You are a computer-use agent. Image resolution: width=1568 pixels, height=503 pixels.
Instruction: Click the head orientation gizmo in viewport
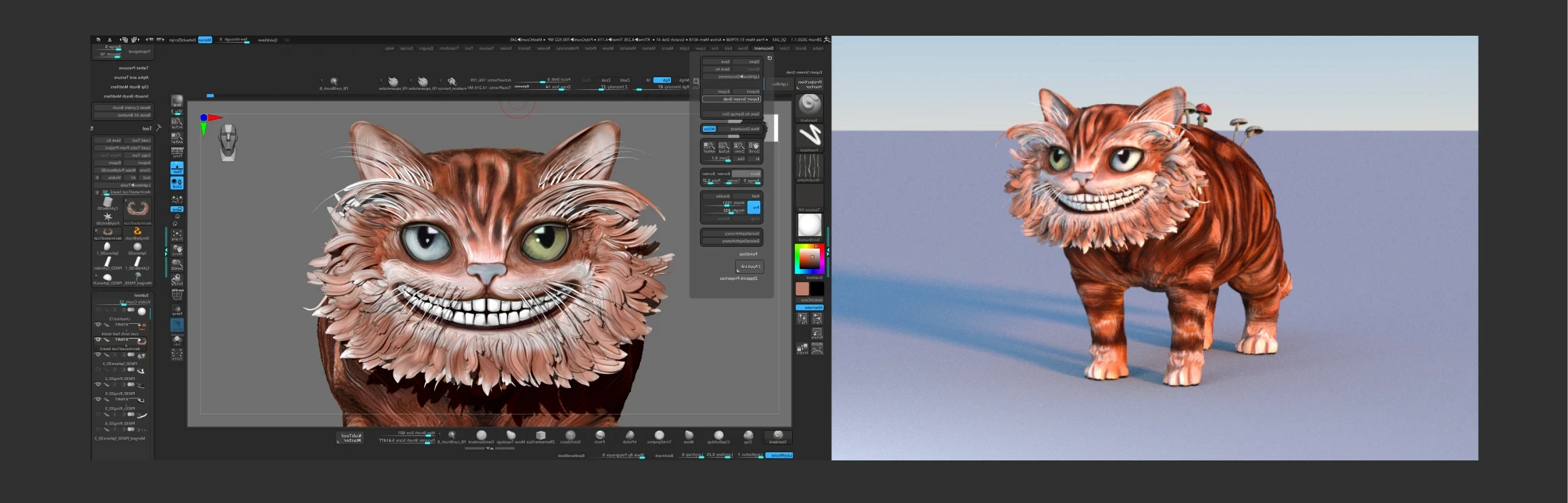(x=228, y=142)
